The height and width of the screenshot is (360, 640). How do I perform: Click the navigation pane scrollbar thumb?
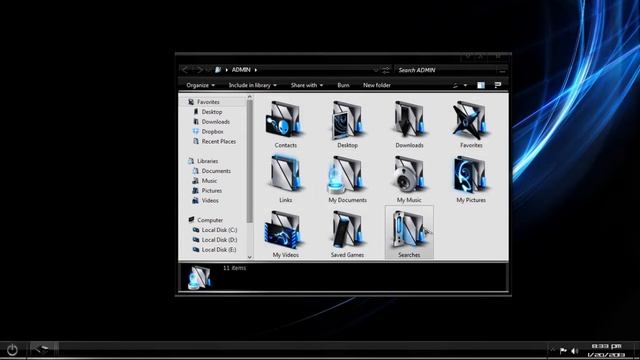coord(250,162)
